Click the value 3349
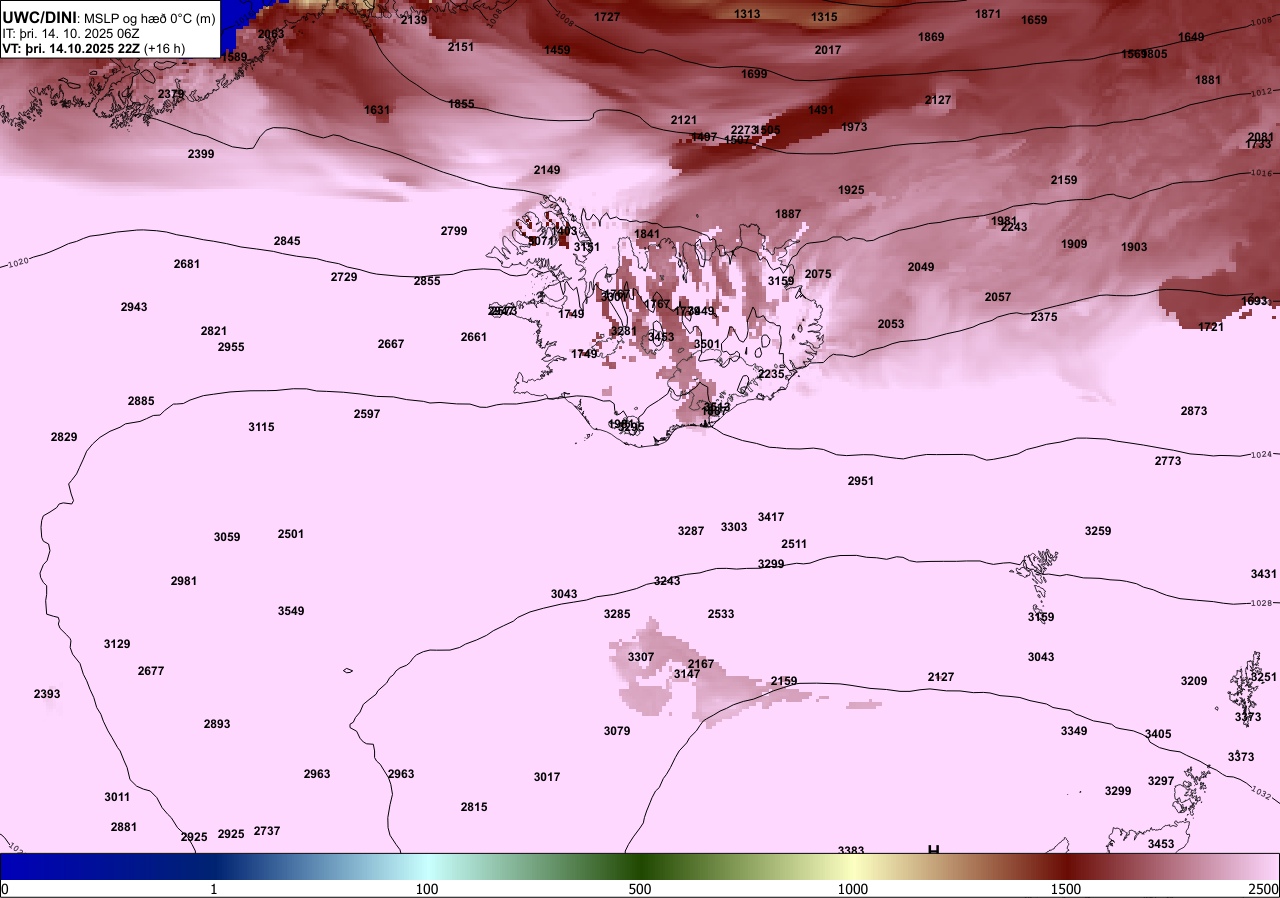The height and width of the screenshot is (898, 1280). coord(1074,731)
